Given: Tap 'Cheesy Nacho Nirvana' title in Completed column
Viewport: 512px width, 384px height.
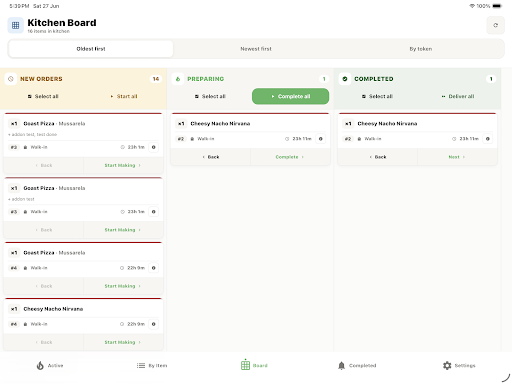Looking at the screenshot, I should (x=387, y=124).
